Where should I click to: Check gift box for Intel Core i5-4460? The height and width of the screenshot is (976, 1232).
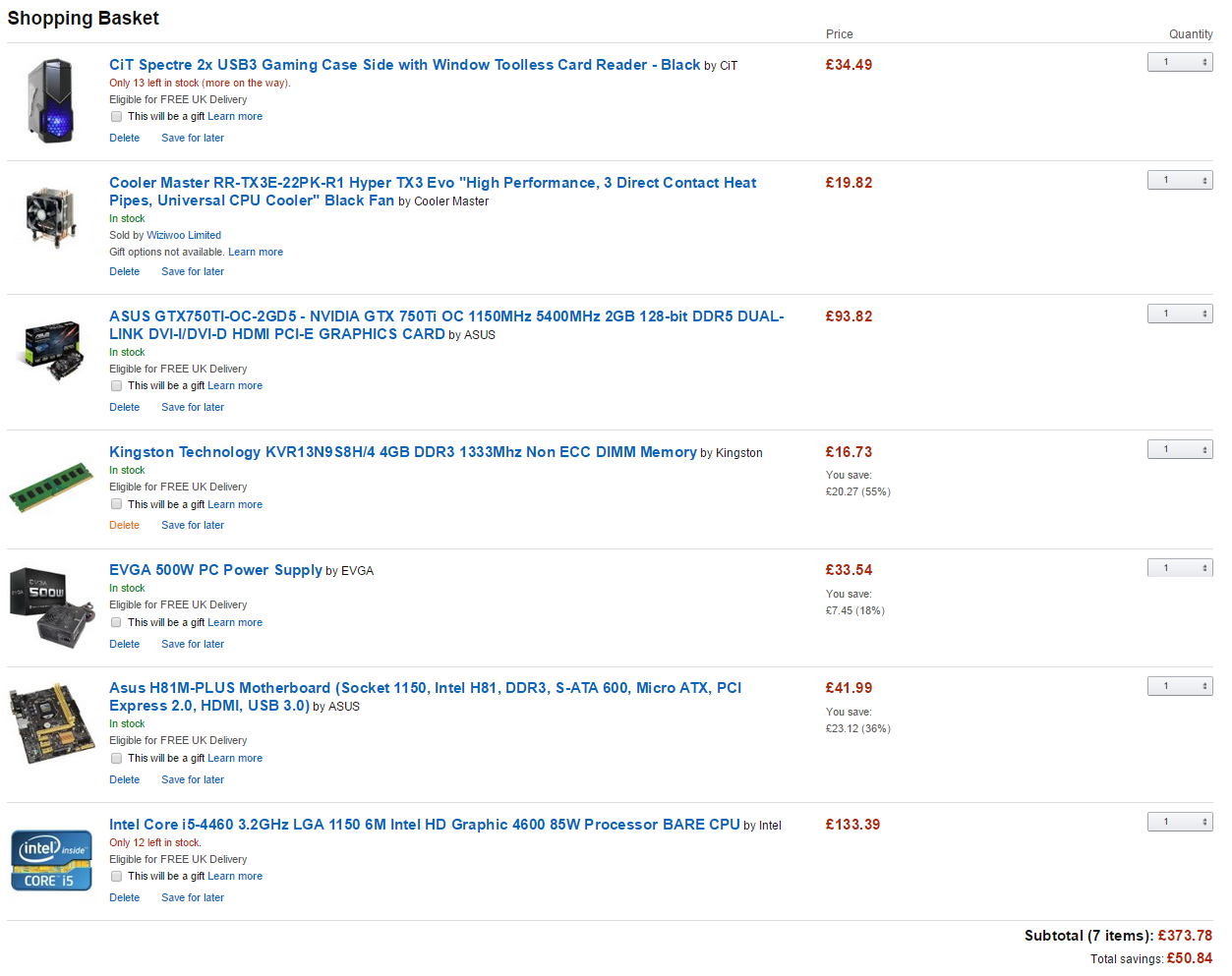click(116, 877)
